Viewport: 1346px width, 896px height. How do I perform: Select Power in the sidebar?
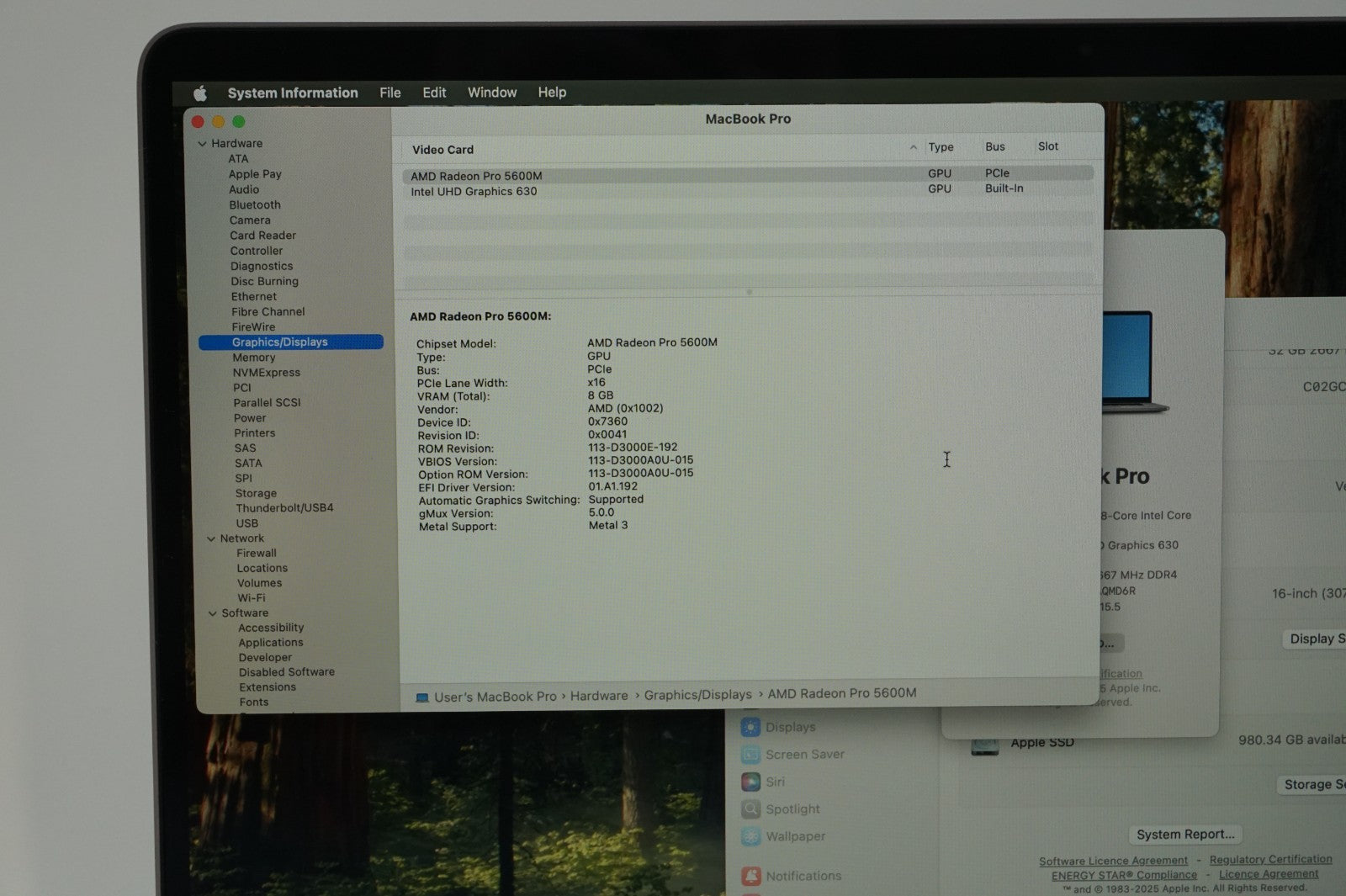[x=250, y=418]
